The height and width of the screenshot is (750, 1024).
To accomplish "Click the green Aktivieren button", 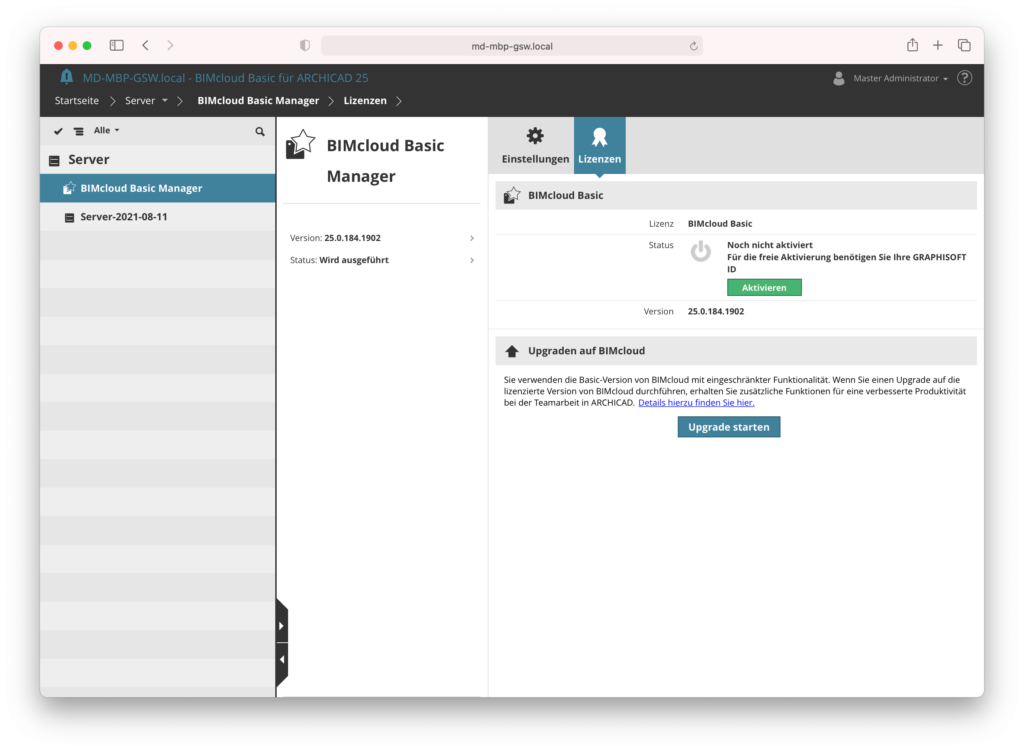I will pyautogui.click(x=764, y=287).
